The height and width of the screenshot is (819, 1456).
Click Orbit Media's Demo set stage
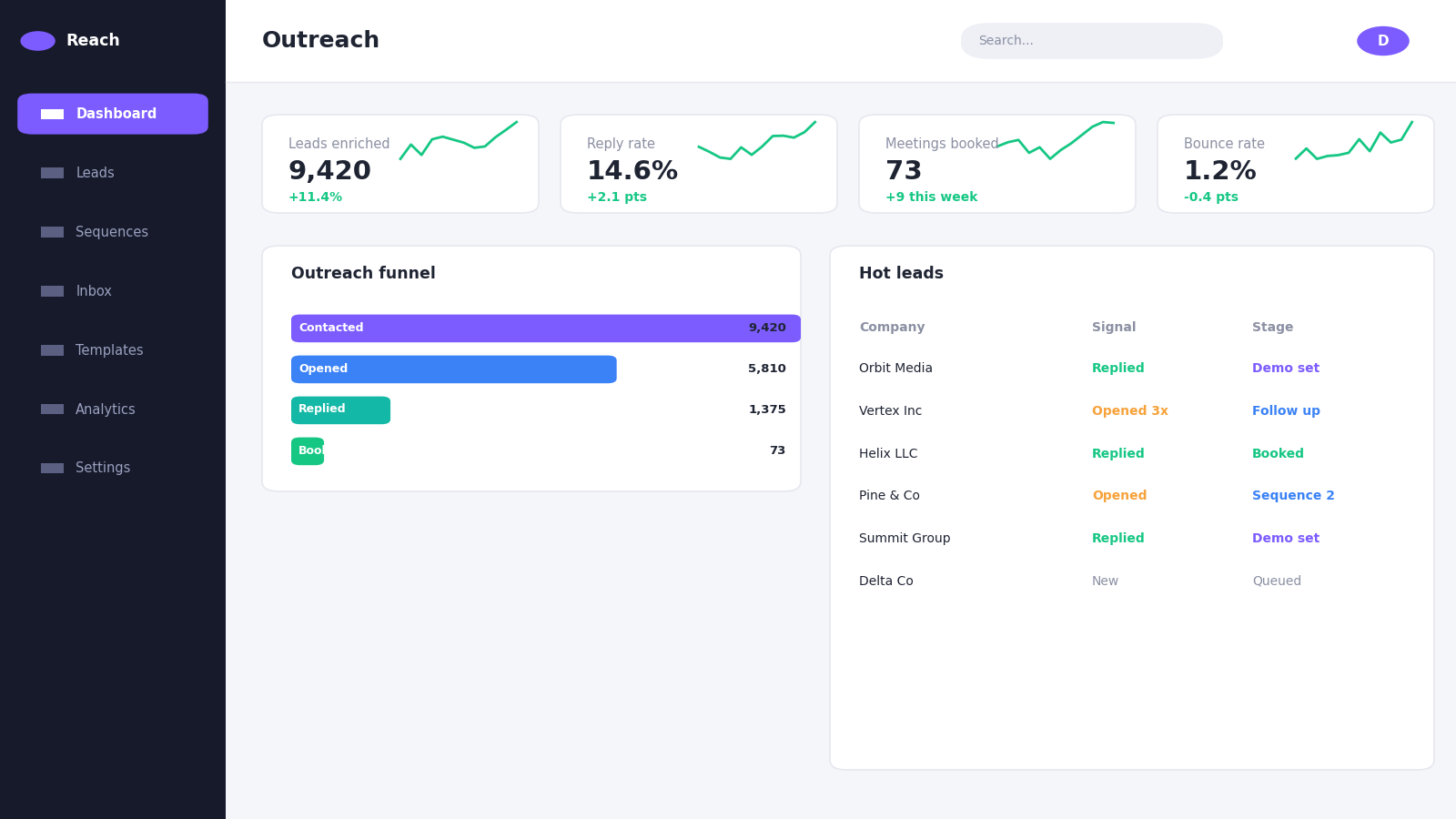pos(1286,368)
